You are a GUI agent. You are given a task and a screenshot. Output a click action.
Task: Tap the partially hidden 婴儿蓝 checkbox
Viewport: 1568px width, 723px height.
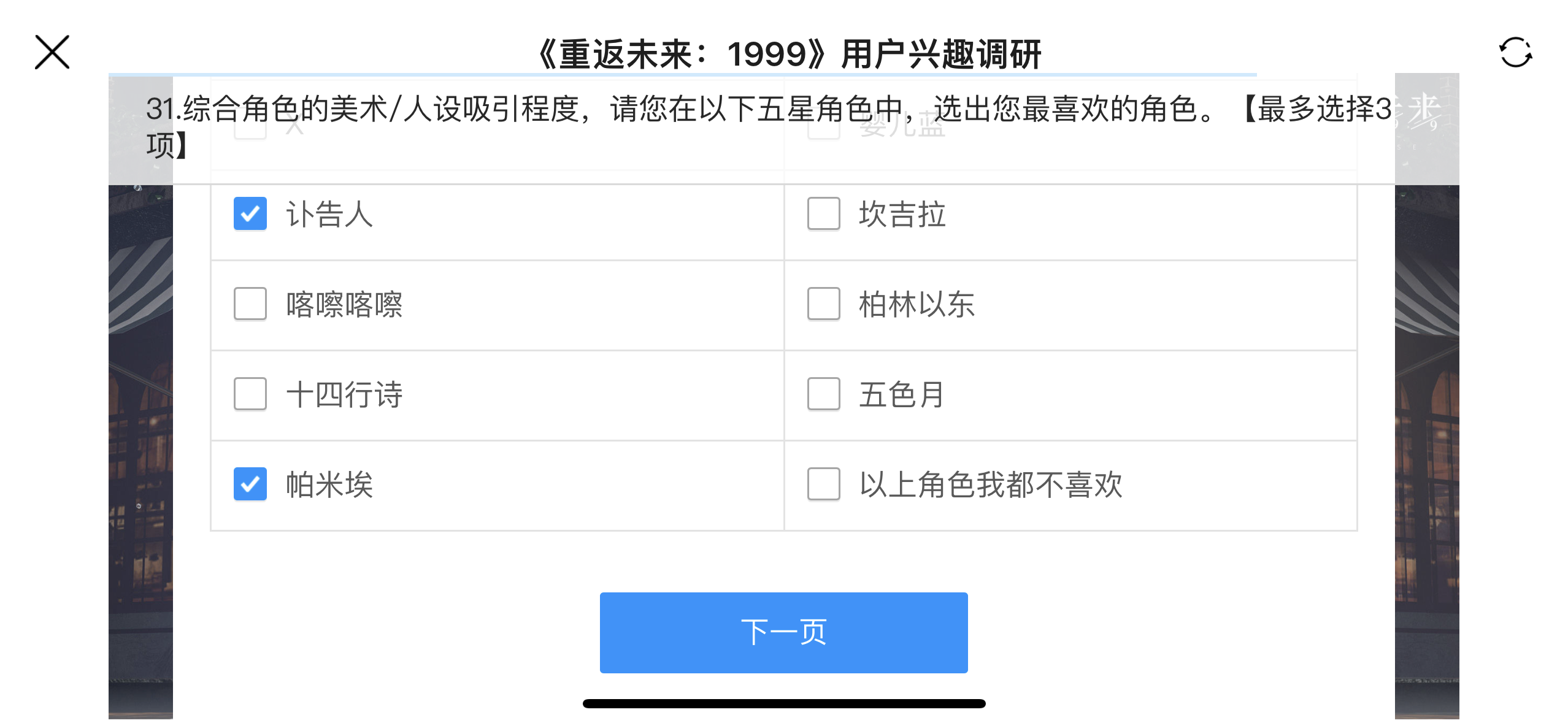click(x=823, y=129)
